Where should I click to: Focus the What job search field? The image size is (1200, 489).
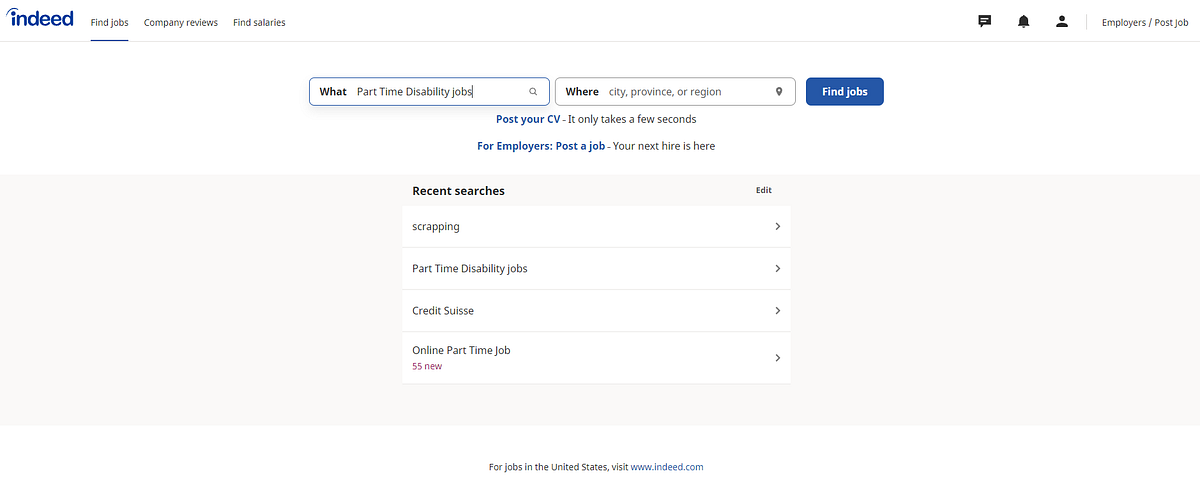[429, 92]
